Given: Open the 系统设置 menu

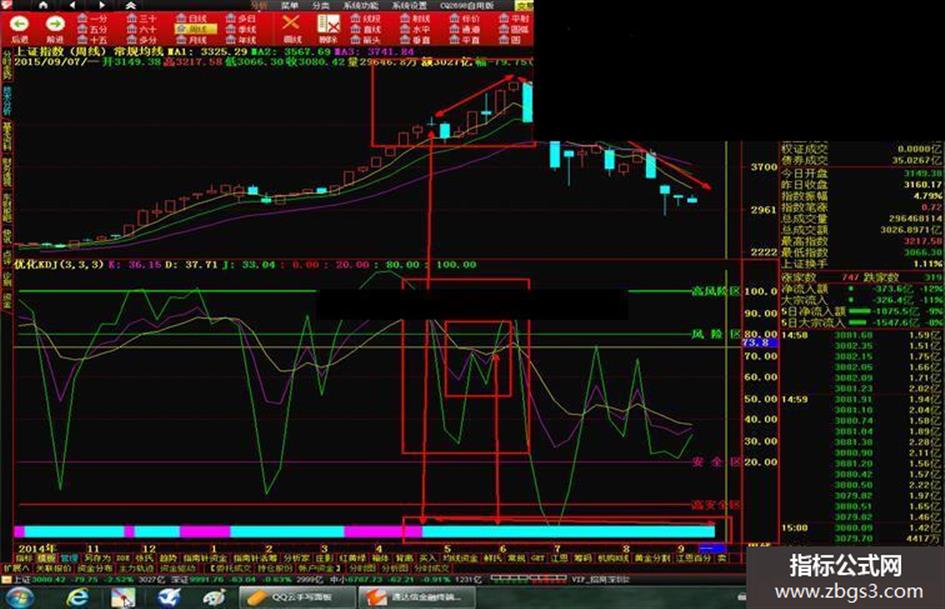Looking at the screenshot, I should pyautogui.click(x=410, y=5).
